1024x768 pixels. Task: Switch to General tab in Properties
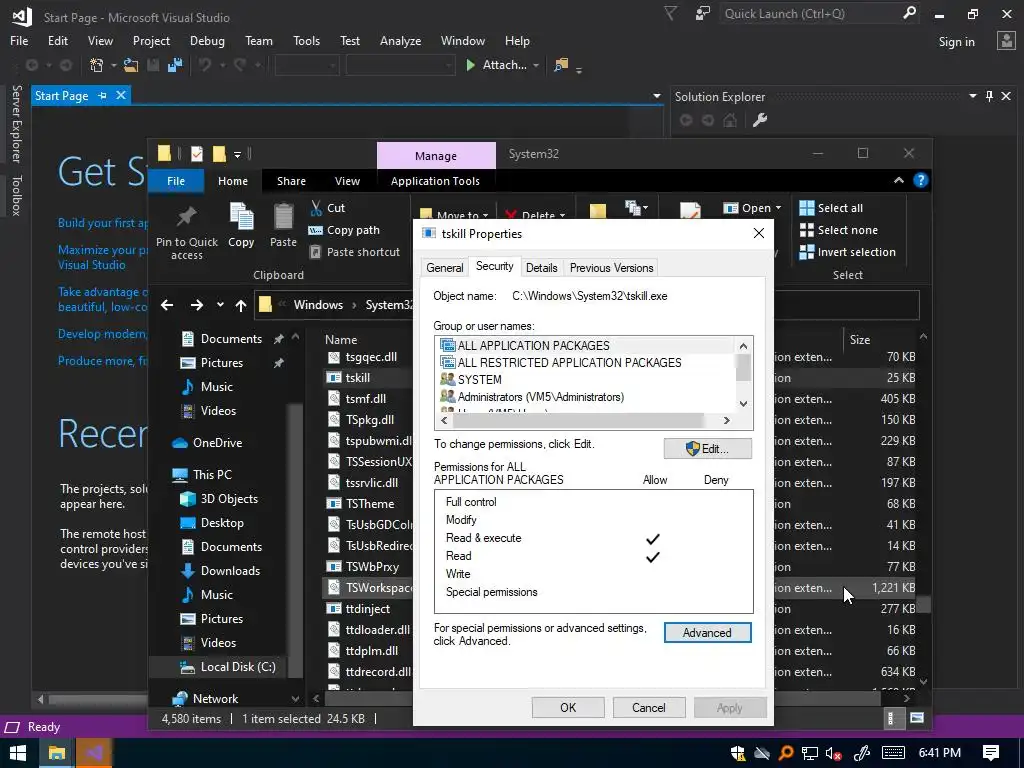point(445,268)
